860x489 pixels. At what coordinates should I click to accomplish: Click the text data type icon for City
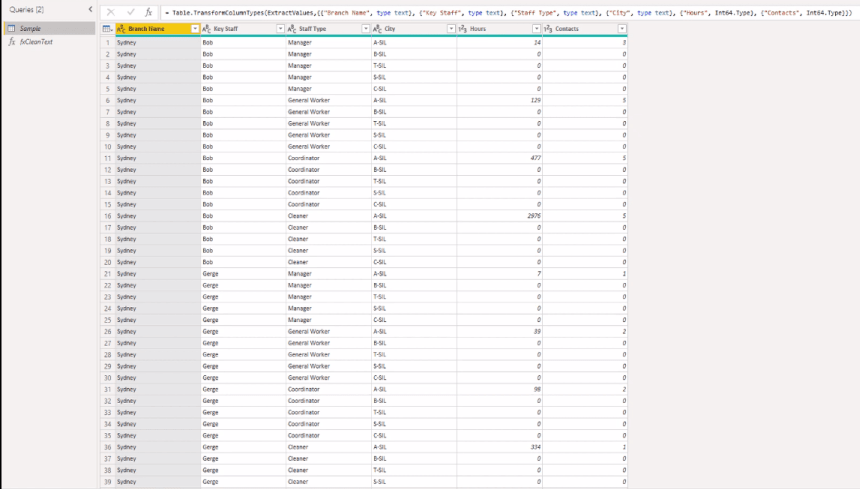point(377,29)
